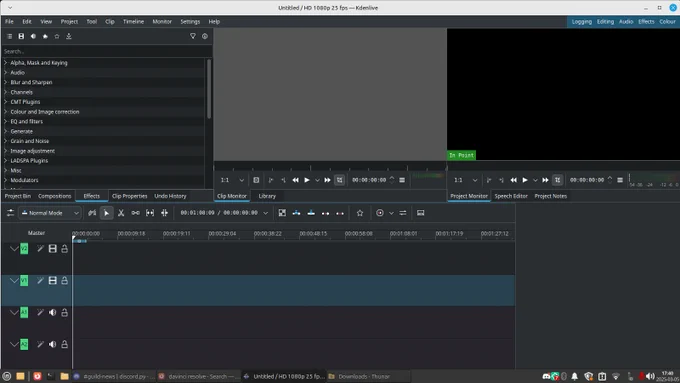Click the effects list vertical scrollbar
Image resolution: width=680 pixels, height=383 pixels.
(209, 89)
